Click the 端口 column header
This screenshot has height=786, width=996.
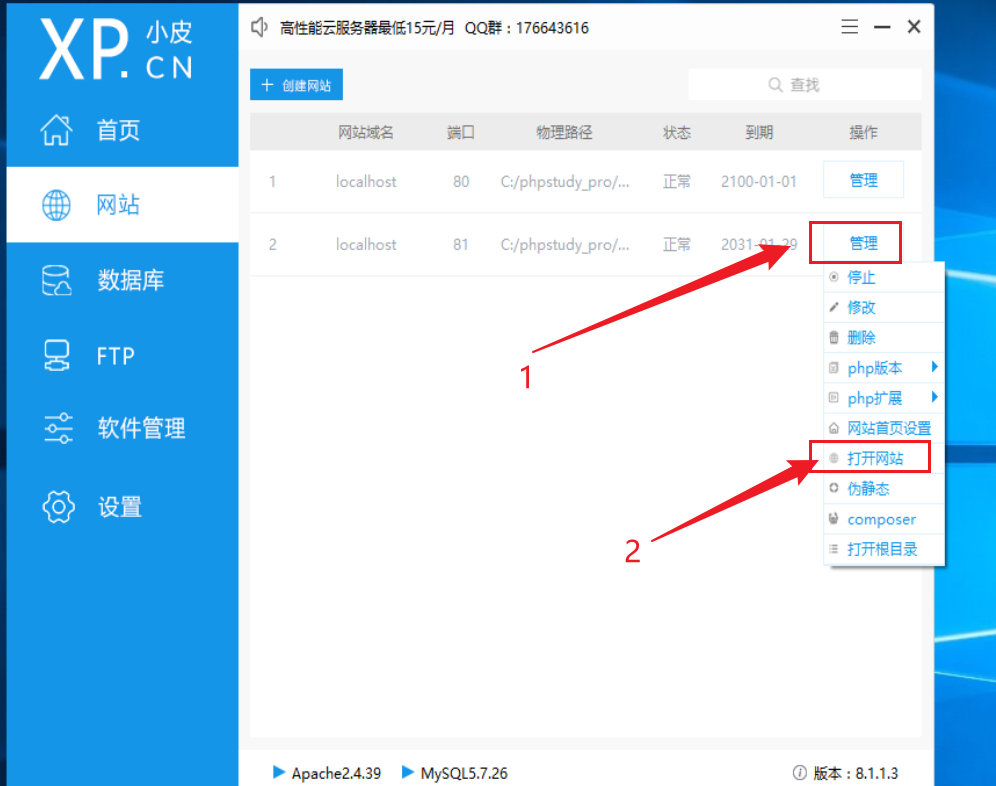(461, 132)
